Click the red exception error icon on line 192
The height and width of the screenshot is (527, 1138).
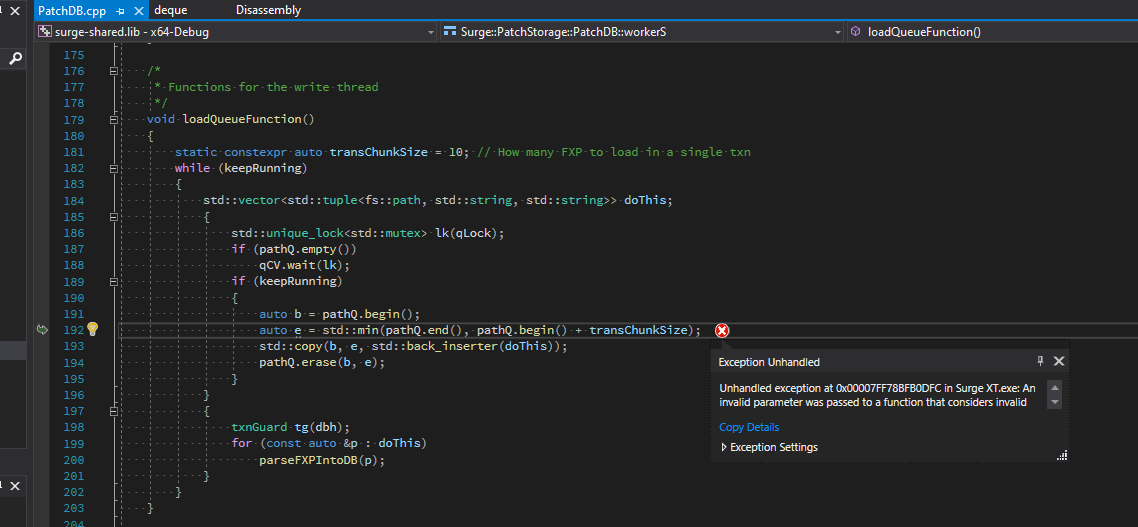pos(721,330)
